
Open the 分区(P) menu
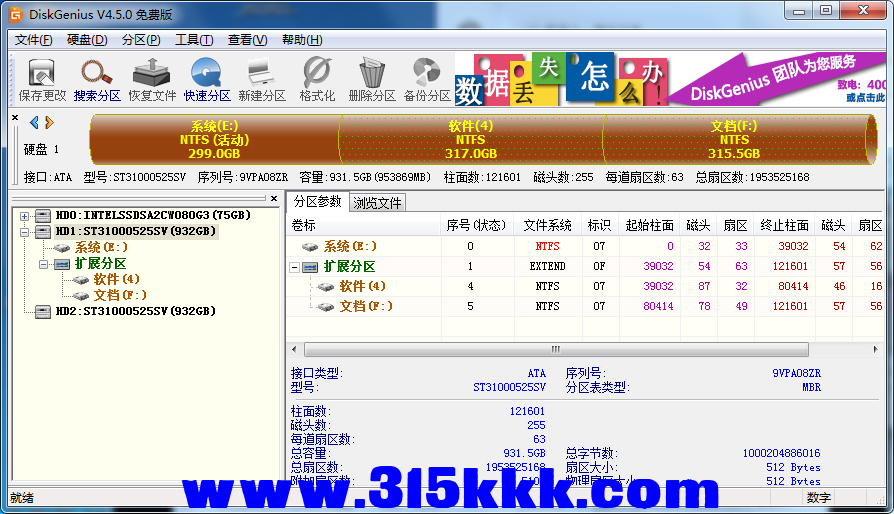point(141,40)
